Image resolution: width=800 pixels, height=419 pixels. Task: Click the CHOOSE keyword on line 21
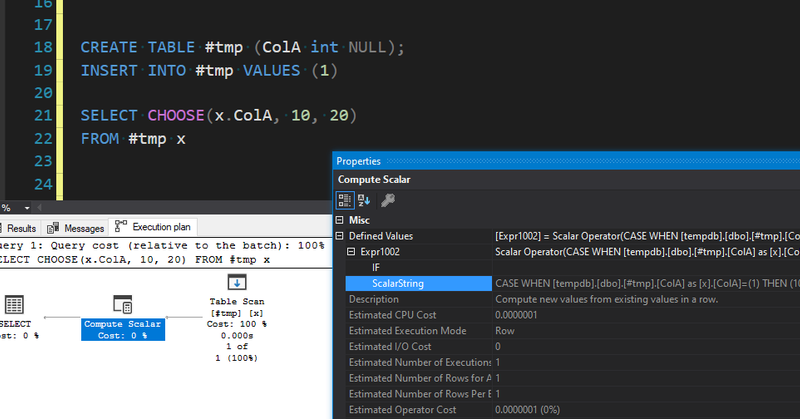(176, 115)
